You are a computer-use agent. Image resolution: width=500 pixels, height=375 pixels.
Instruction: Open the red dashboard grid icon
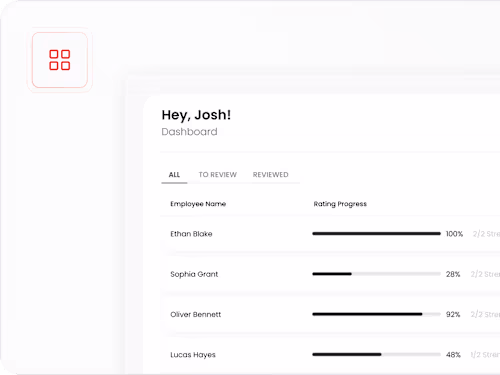point(60,60)
